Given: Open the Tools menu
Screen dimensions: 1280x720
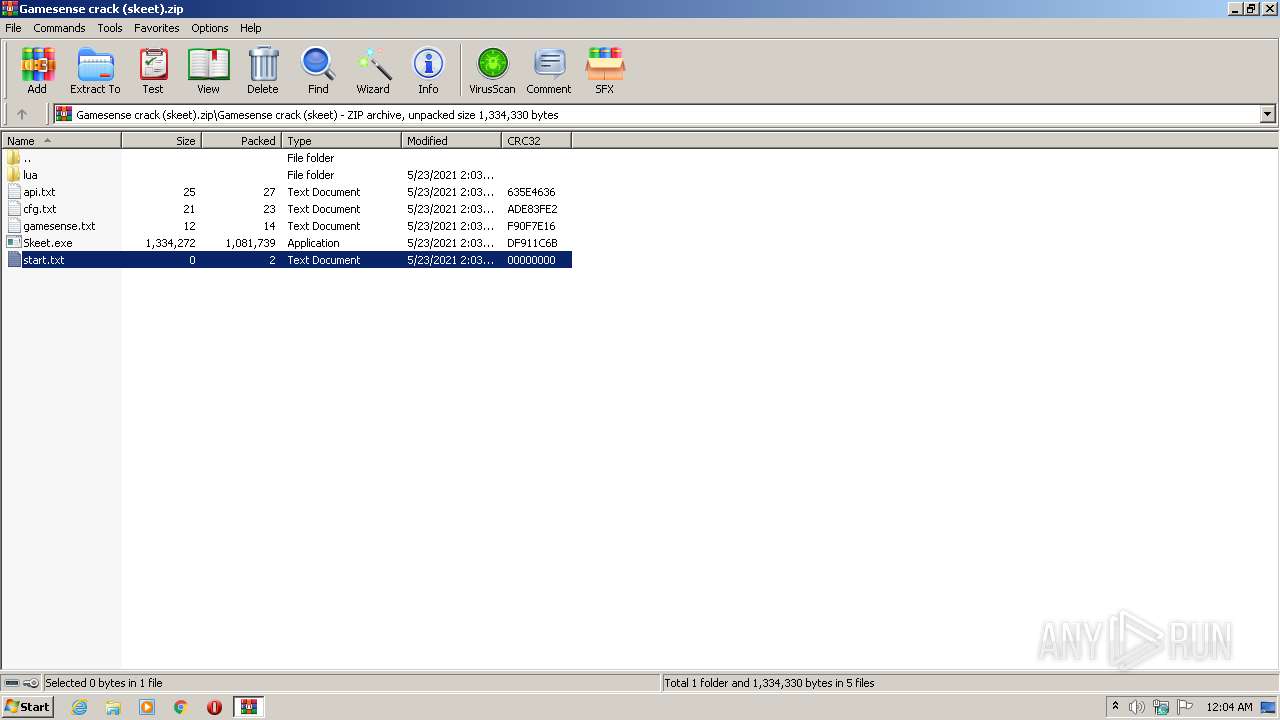Looking at the screenshot, I should point(110,28).
